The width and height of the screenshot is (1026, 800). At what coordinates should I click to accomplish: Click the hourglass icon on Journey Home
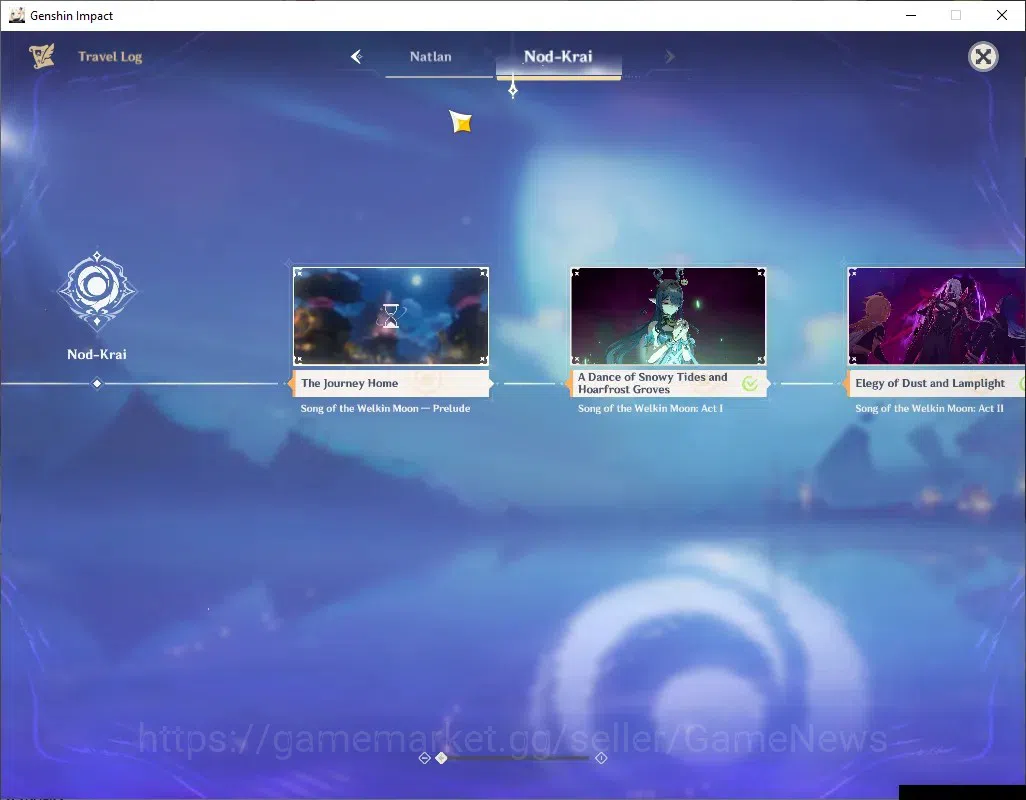click(x=391, y=316)
